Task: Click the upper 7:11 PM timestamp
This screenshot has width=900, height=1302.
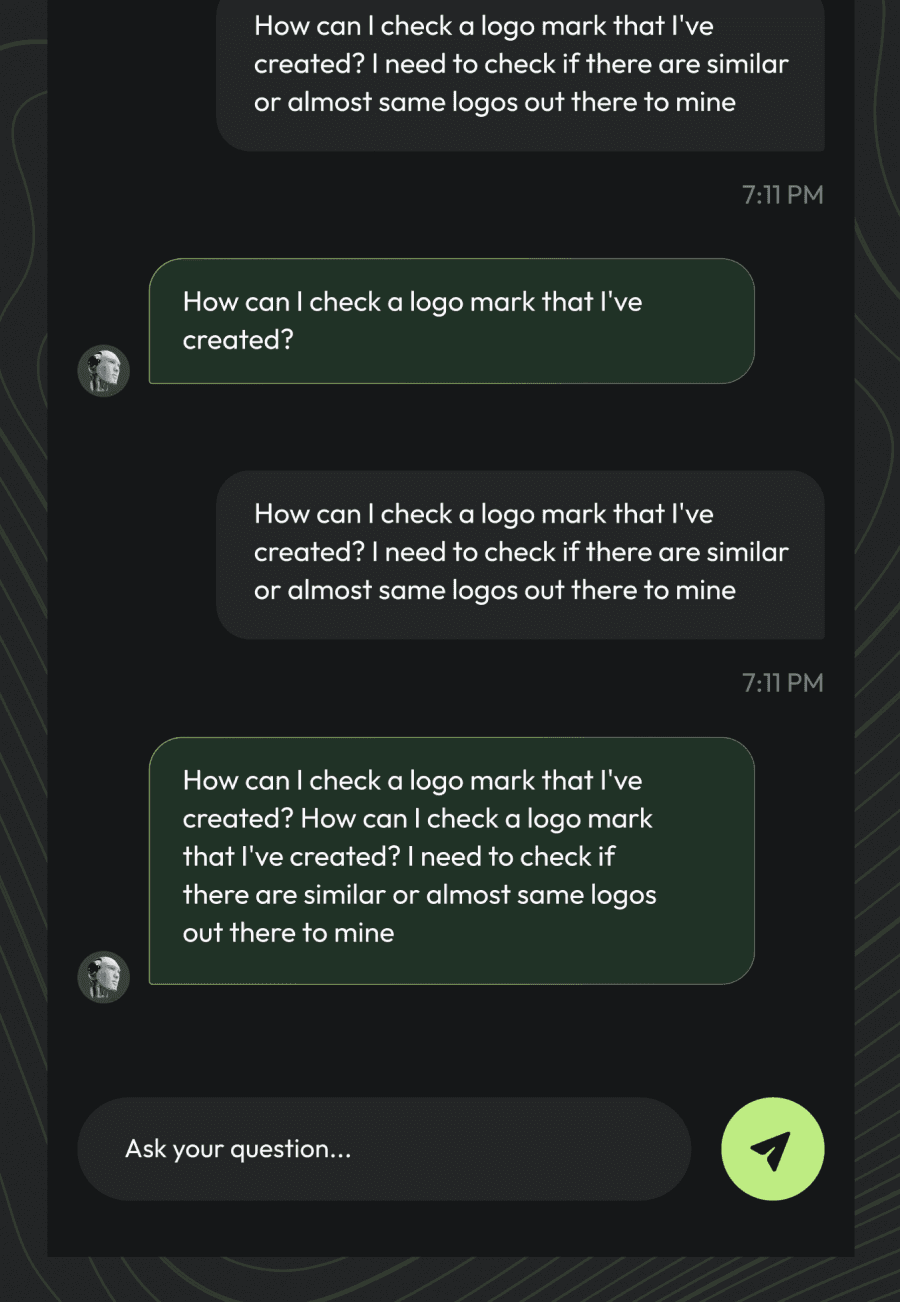Action: coord(782,195)
